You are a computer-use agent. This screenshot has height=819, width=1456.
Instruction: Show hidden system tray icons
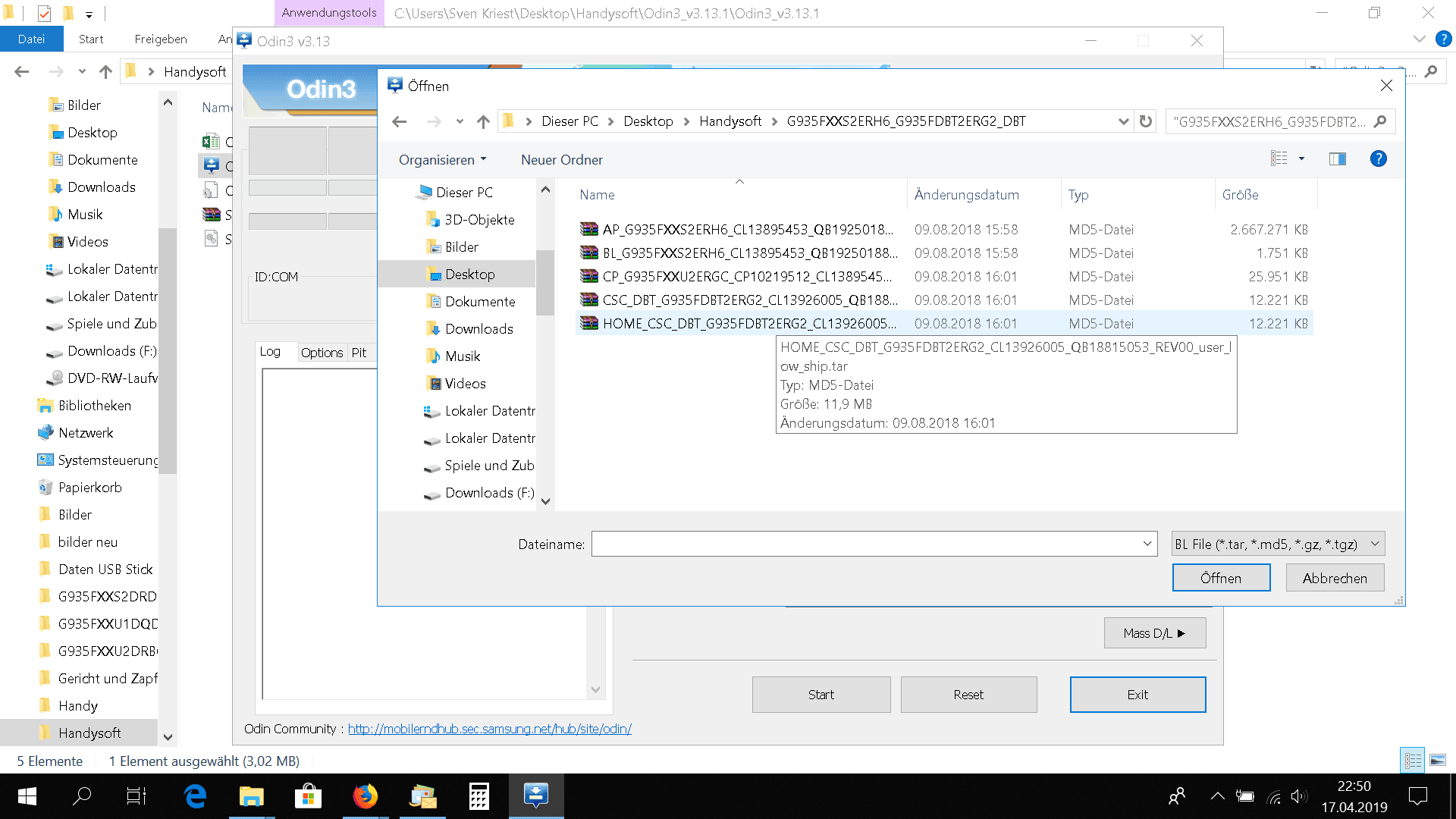(1217, 796)
